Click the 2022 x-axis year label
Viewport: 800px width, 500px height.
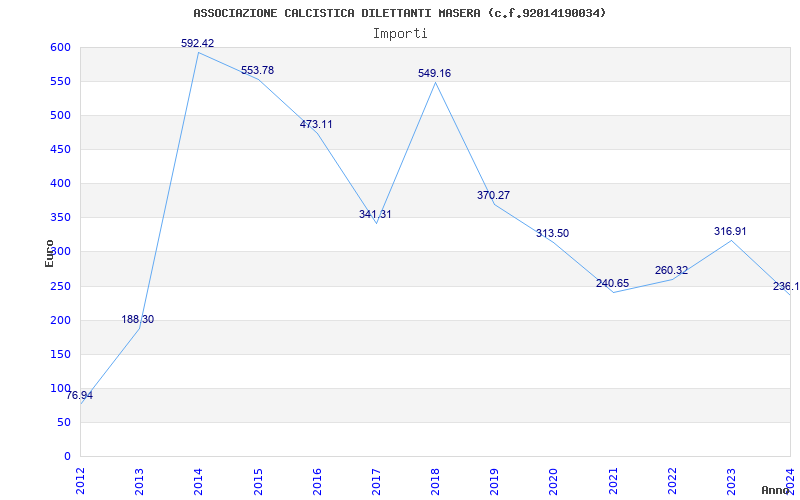(x=672, y=480)
